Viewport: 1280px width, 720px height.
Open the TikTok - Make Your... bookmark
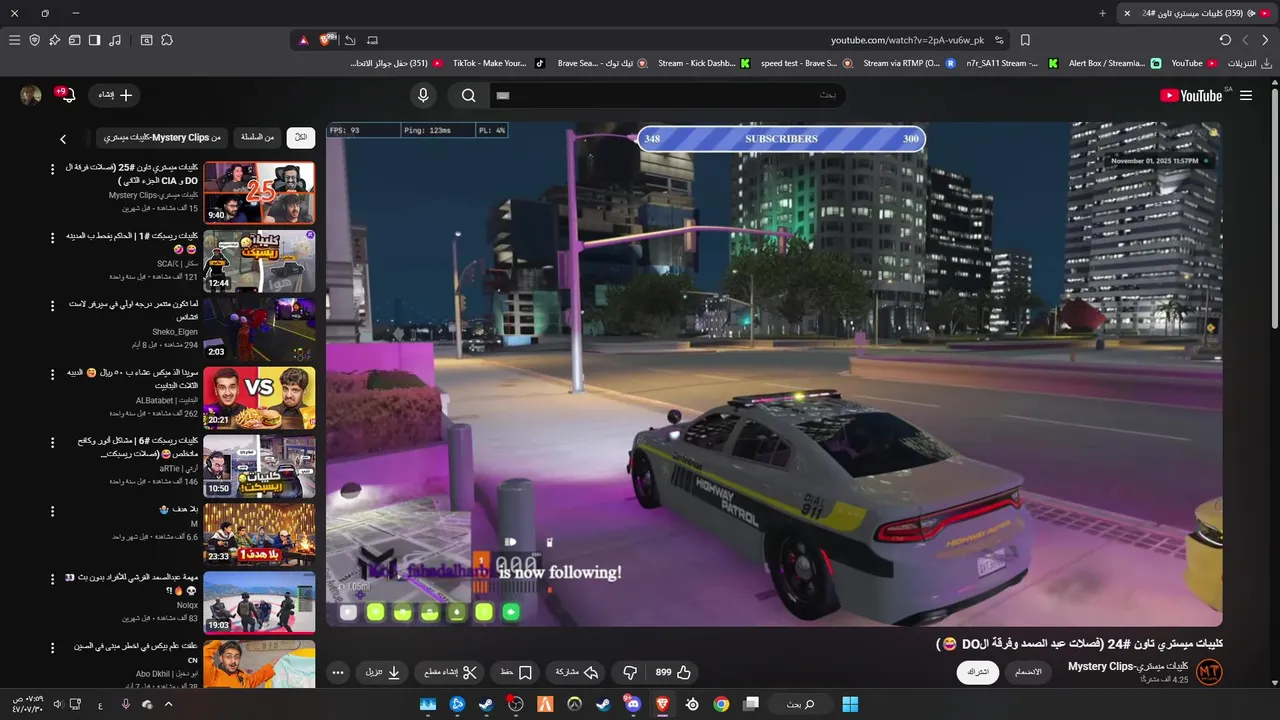point(499,63)
